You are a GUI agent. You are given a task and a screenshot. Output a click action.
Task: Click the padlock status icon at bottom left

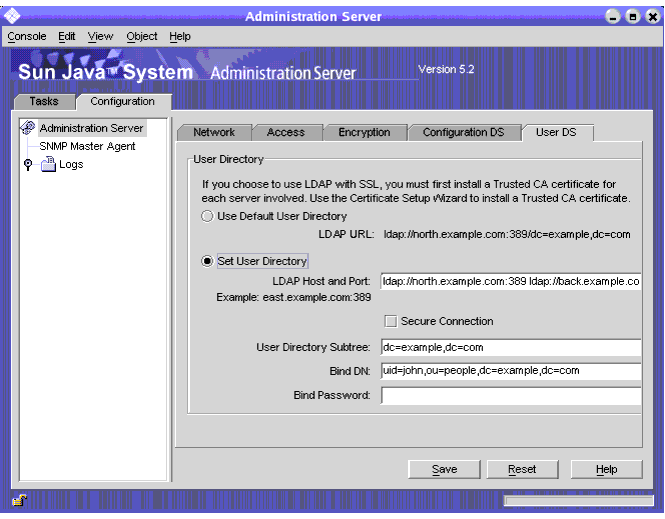pyautogui.click(x=19, y=501)
